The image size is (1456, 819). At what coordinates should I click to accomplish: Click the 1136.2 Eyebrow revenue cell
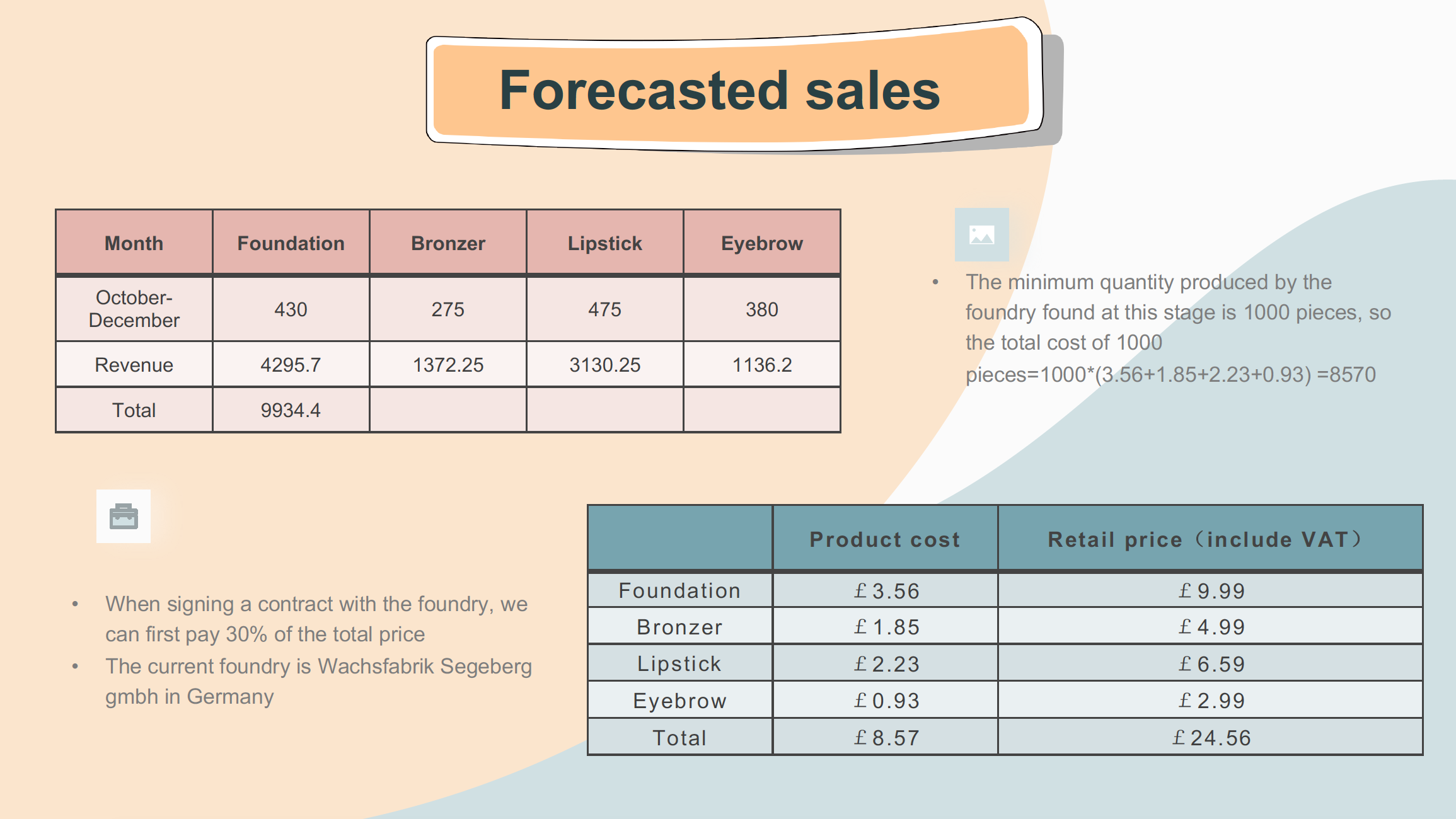(762, 364)
